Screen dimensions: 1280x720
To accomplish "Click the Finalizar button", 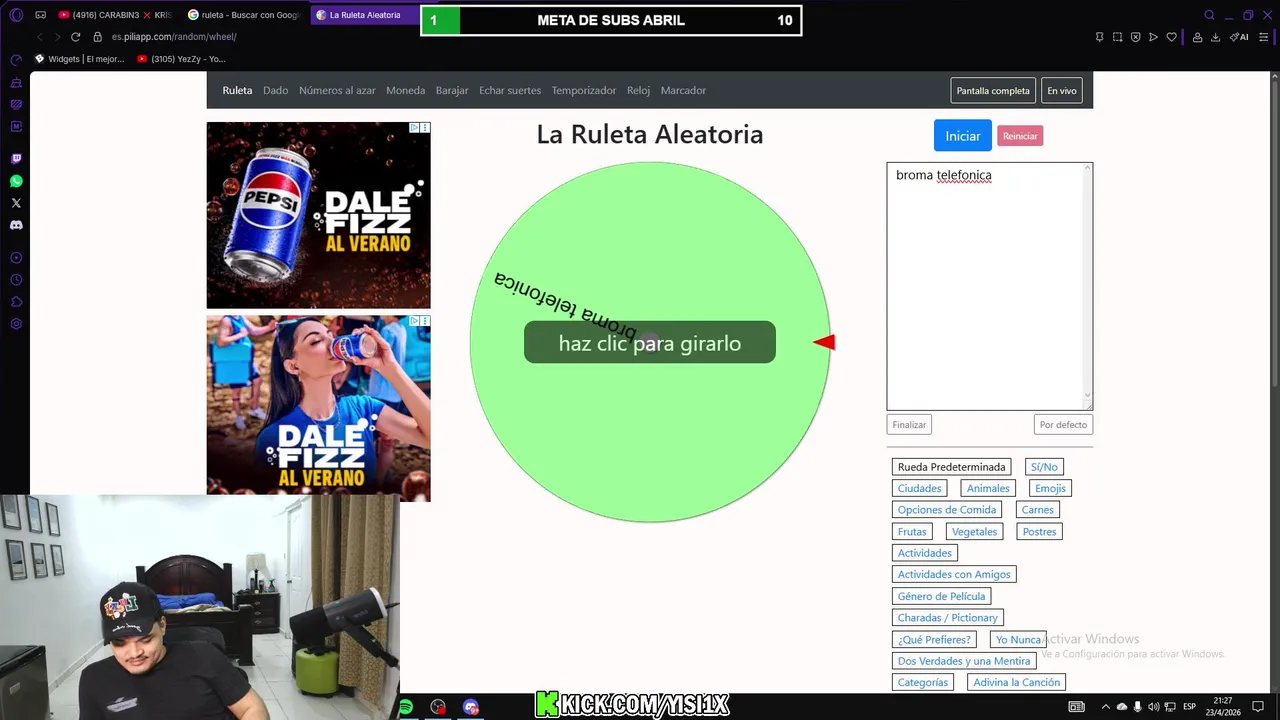I will 909,425.
